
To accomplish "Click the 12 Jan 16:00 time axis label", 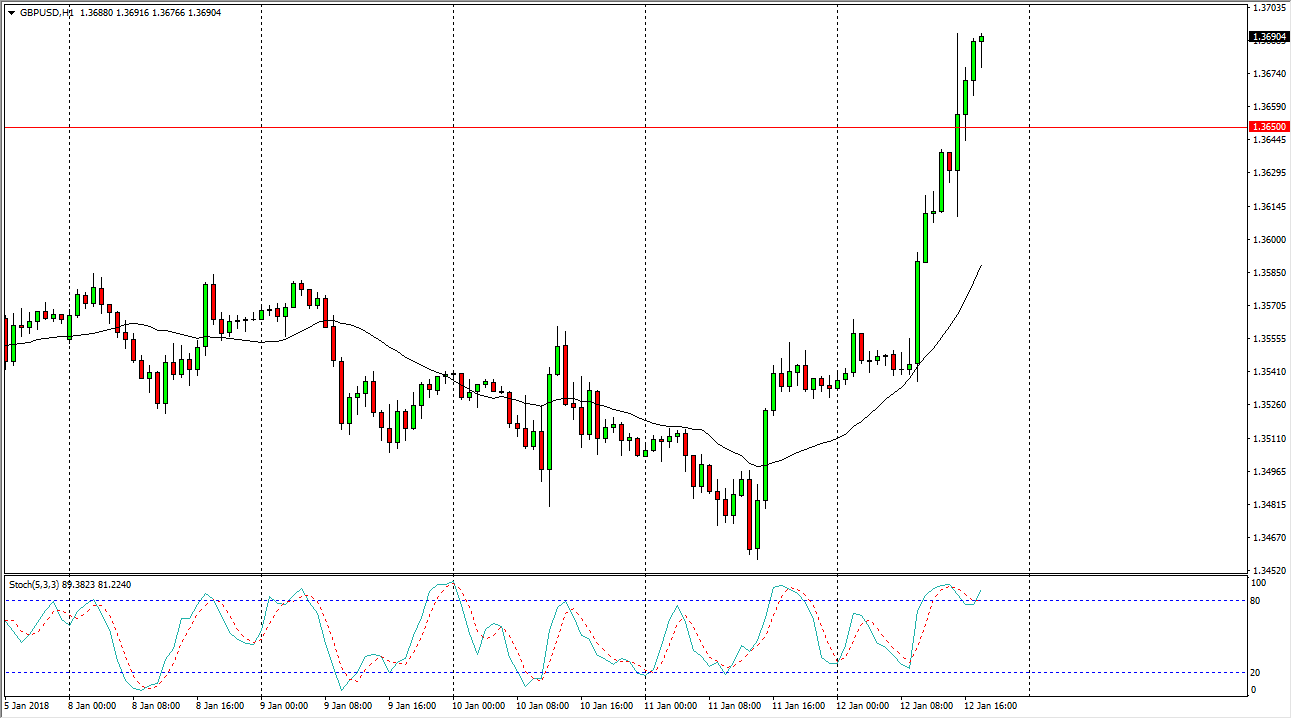I will tap(991, 706).
